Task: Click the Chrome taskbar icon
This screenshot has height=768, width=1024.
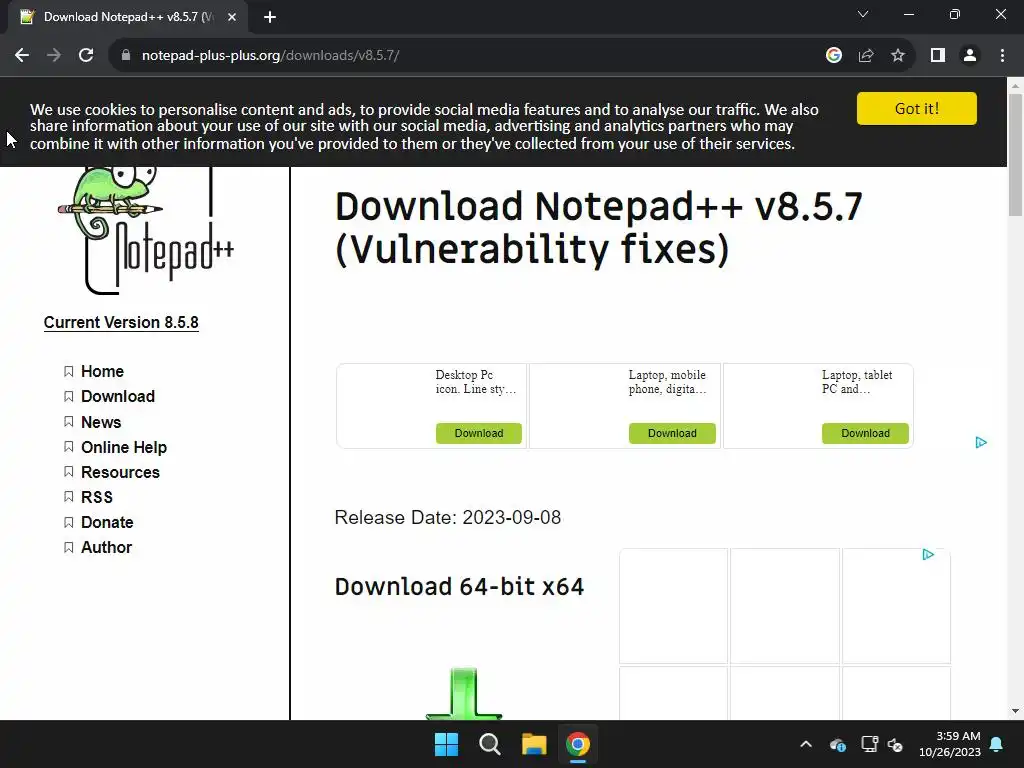Action: point(577,744)
